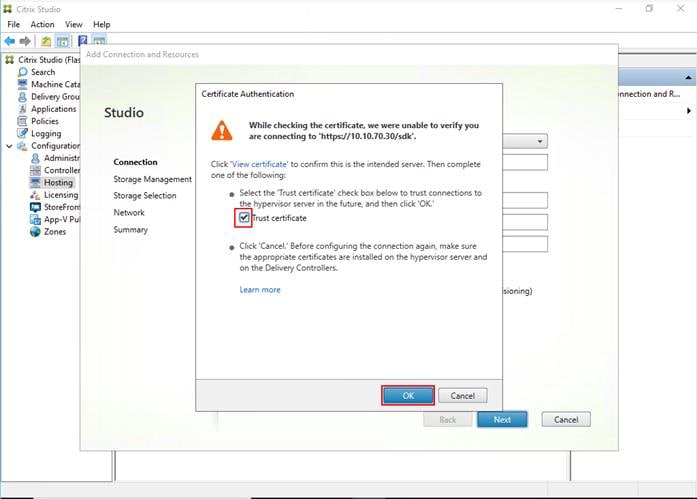Screen dimensions: 697x499
Task: Click the Applications icon in tree
Action: click(x=23, y=109)
